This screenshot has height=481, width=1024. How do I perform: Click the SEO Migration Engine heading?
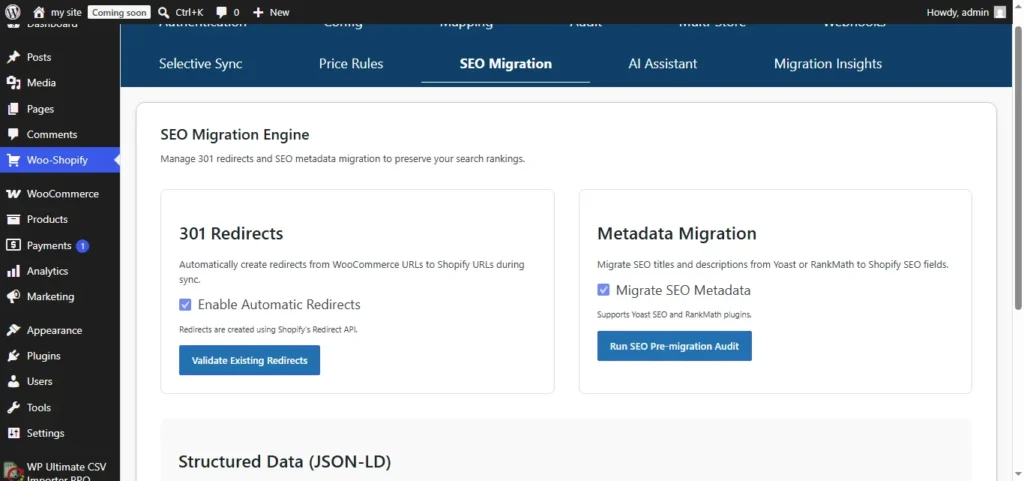[235, 135]
